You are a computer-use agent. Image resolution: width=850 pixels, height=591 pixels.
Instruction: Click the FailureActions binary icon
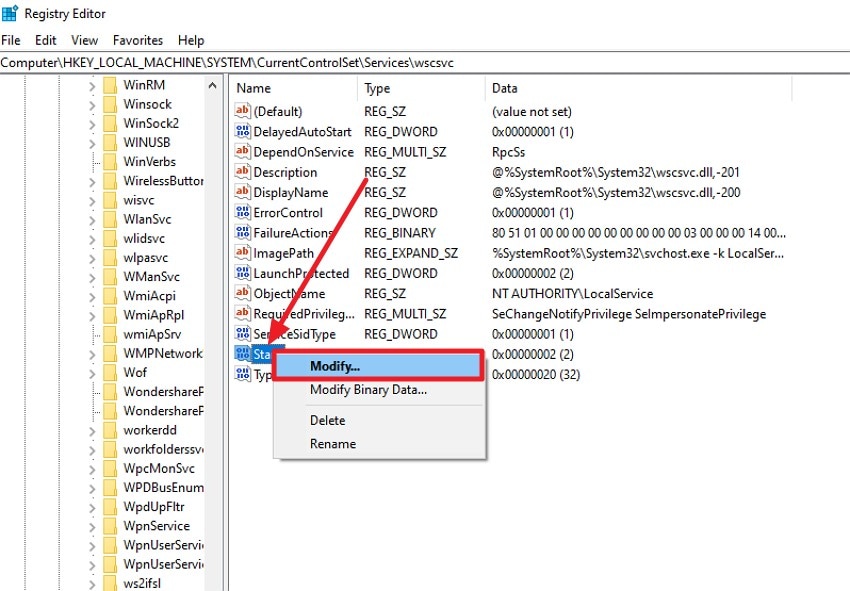tap(242, 232)
